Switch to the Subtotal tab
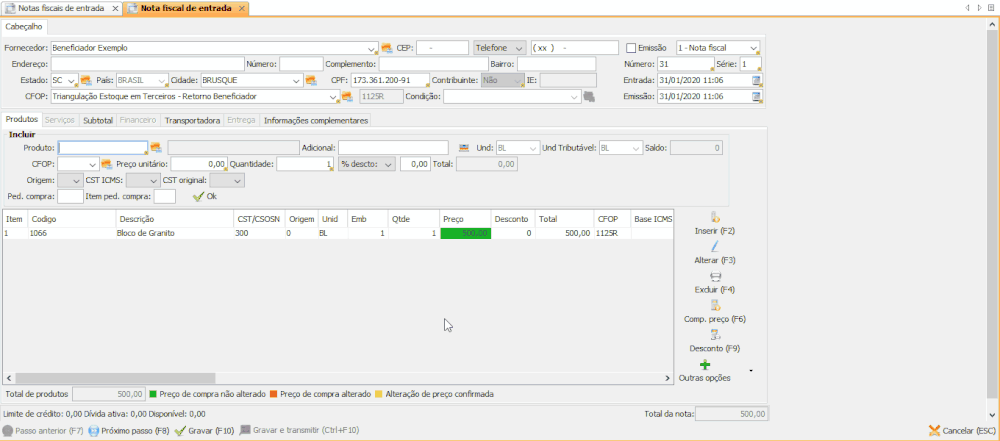1000x441 pixels. click(98, 120)
